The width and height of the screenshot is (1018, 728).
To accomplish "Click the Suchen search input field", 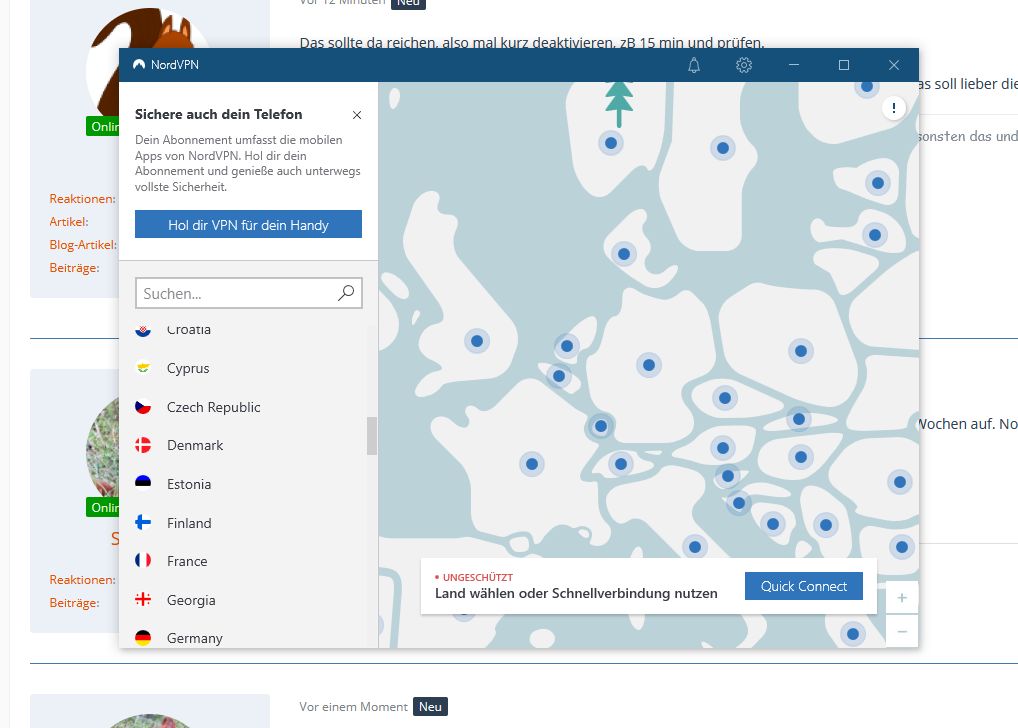I will pyautogui.click(x=236, y=294).
